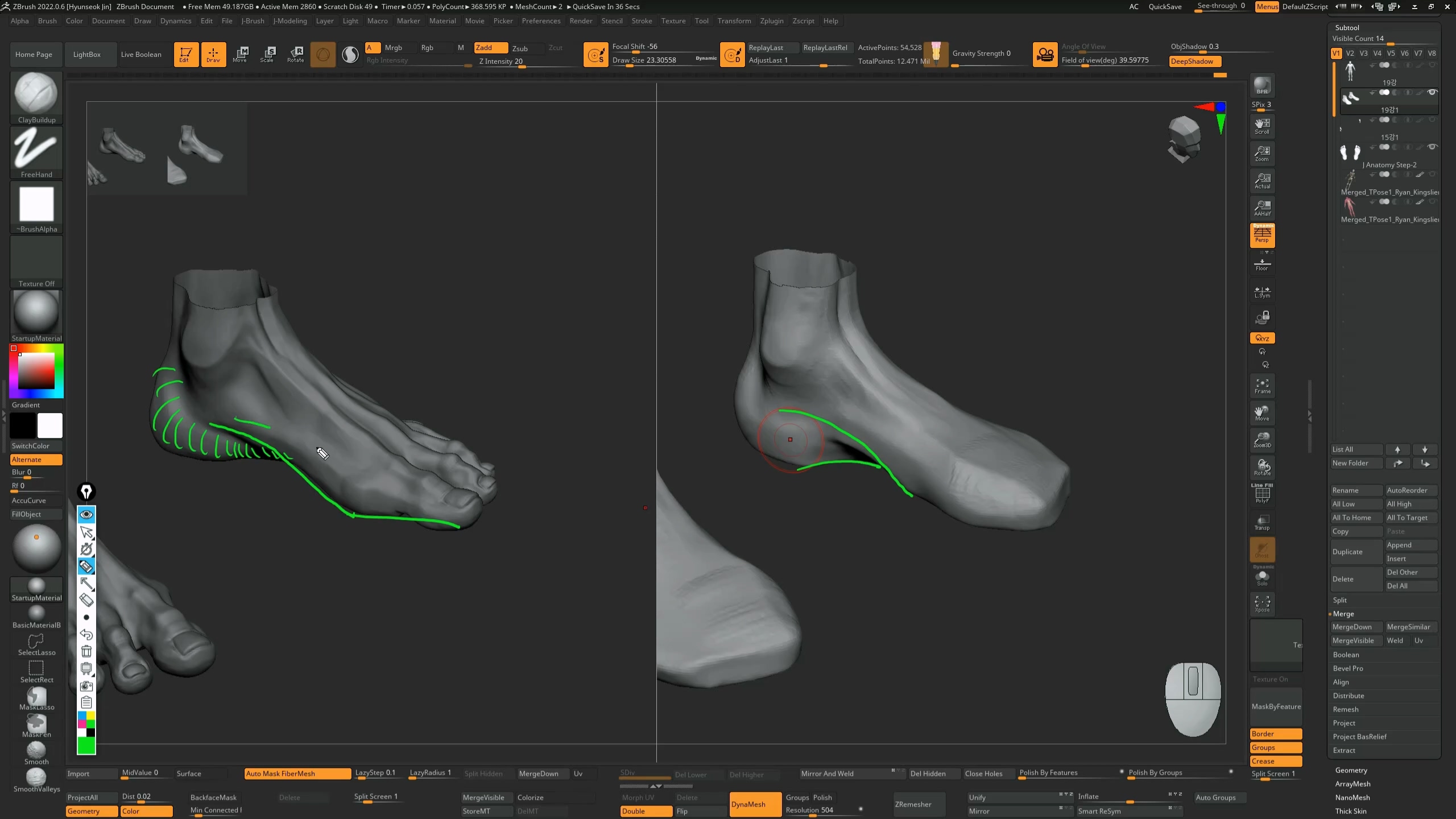Viewport: 1456px width, 819px height.
Task: Select the ClayBuildup brush thumbnail
Action: point(36,94)
